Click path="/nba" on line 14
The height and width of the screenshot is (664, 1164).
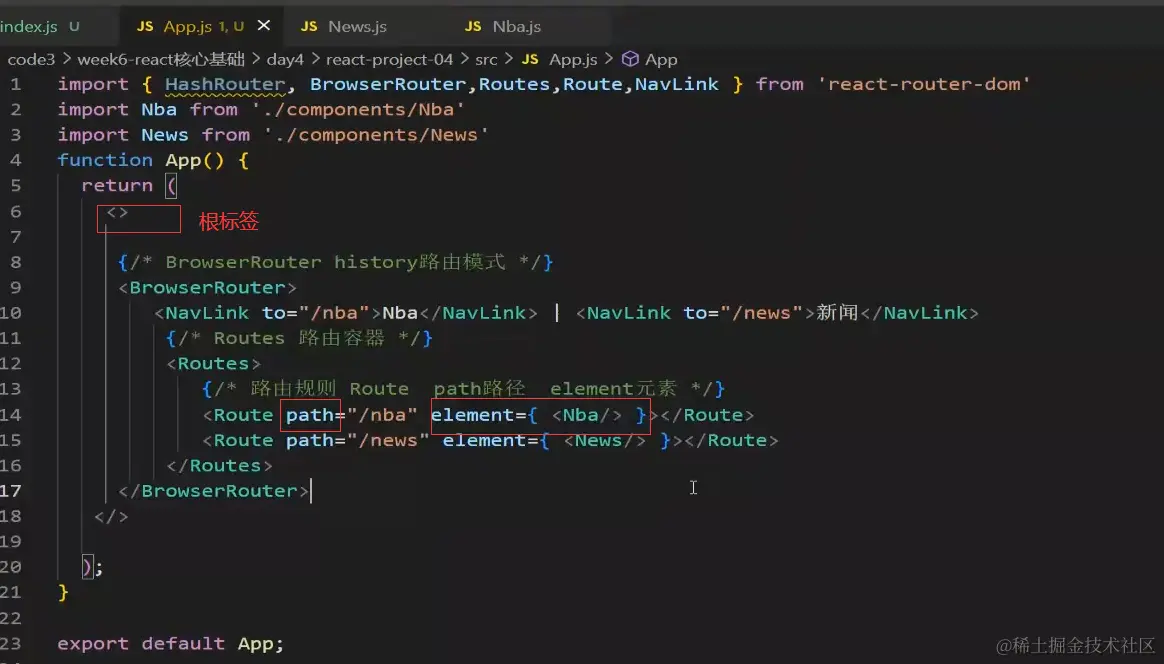351,414
